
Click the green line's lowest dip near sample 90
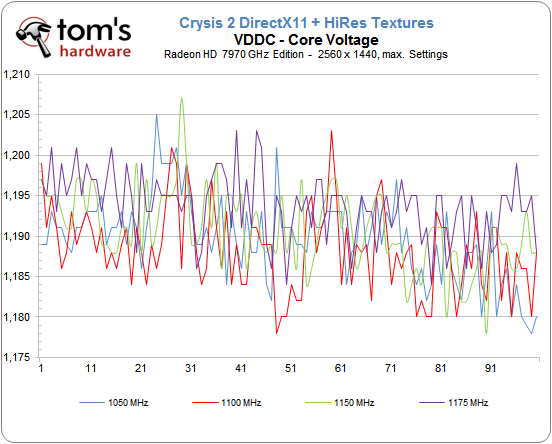pyautogui.click(x=487, y=333)
